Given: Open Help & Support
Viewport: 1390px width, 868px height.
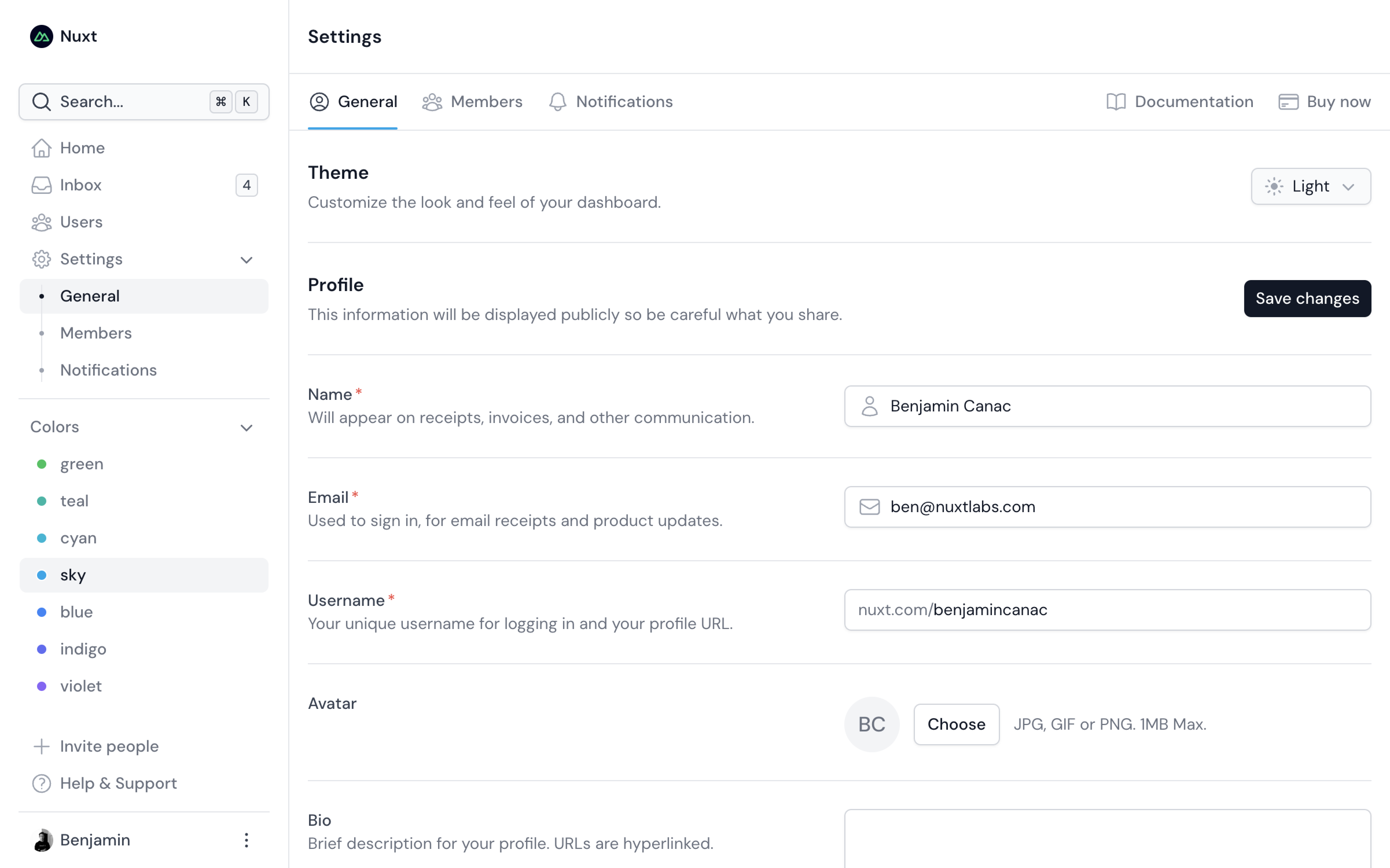Looking at the screenshot, I should pyautogui.click(x=118, y=783).
